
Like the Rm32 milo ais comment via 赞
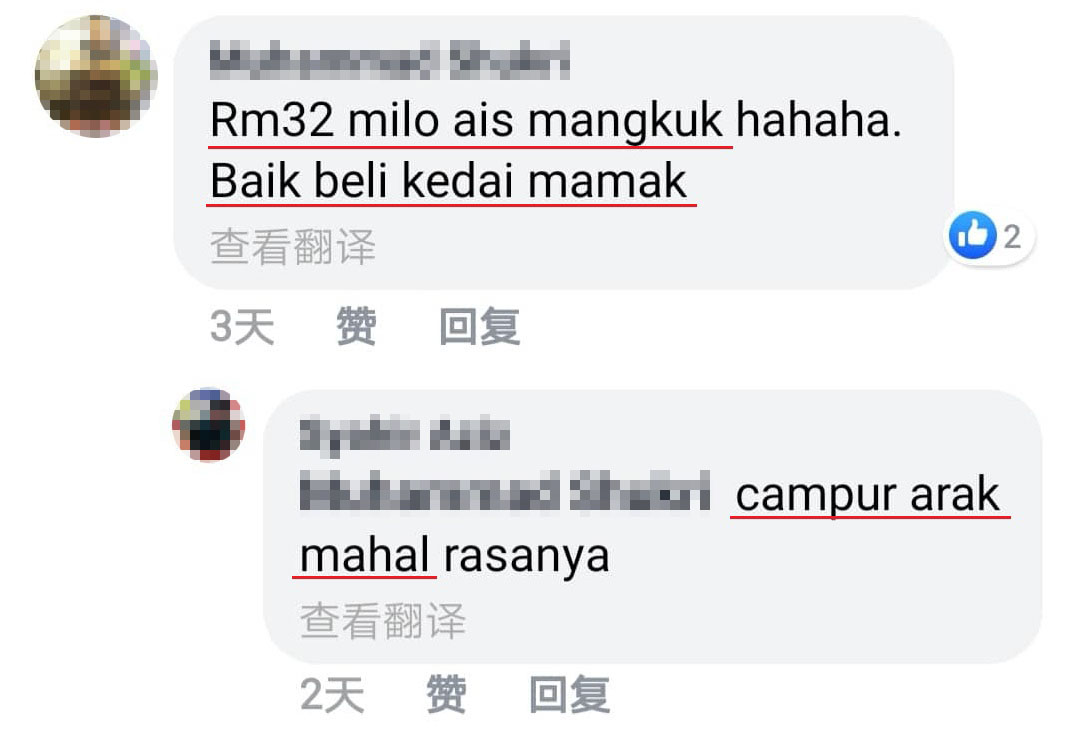coord(356,326)
